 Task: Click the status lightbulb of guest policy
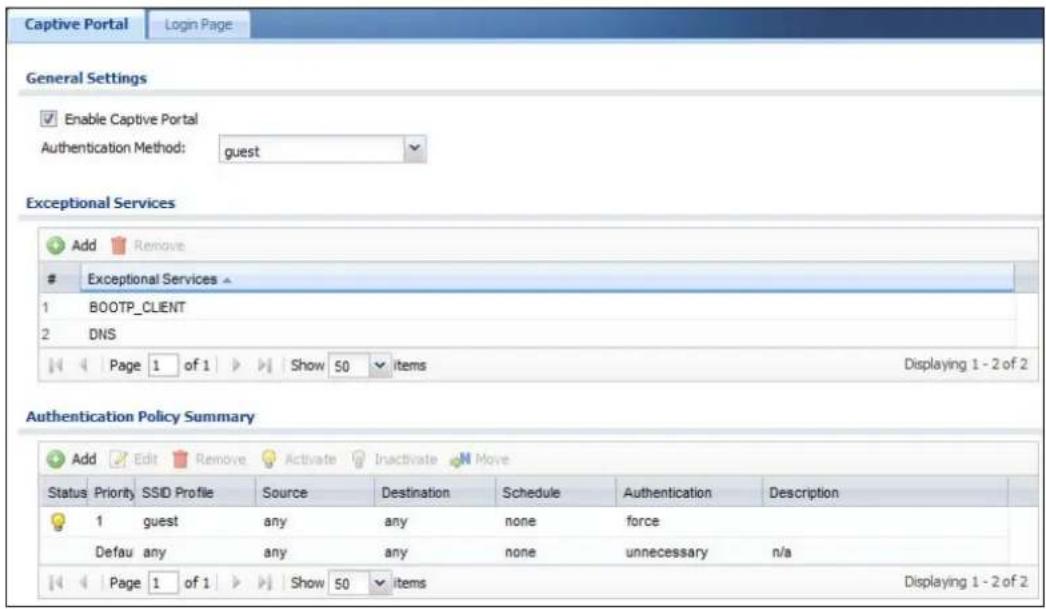click(59, 521)
